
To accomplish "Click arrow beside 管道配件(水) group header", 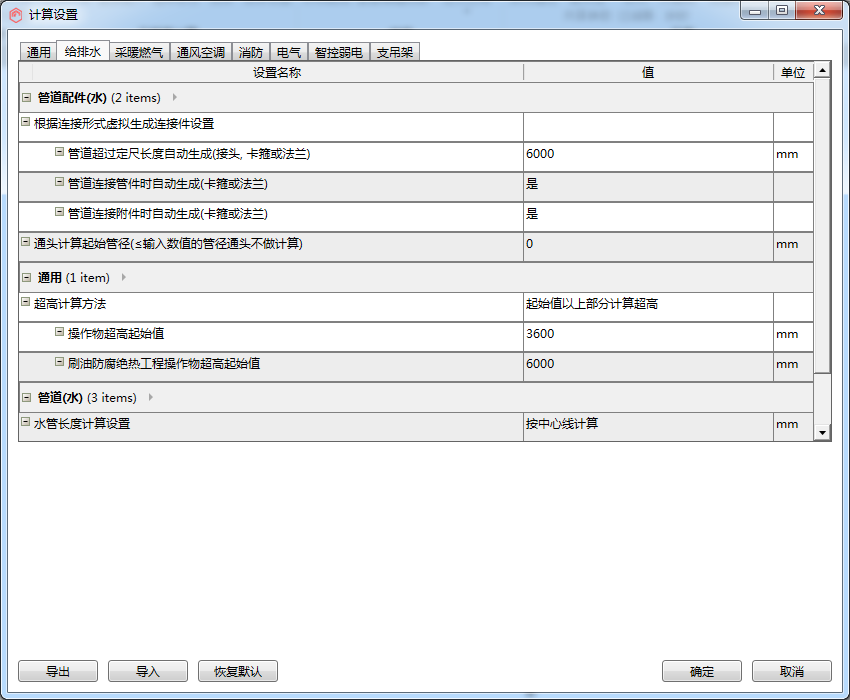I will (x=175, y=97).
